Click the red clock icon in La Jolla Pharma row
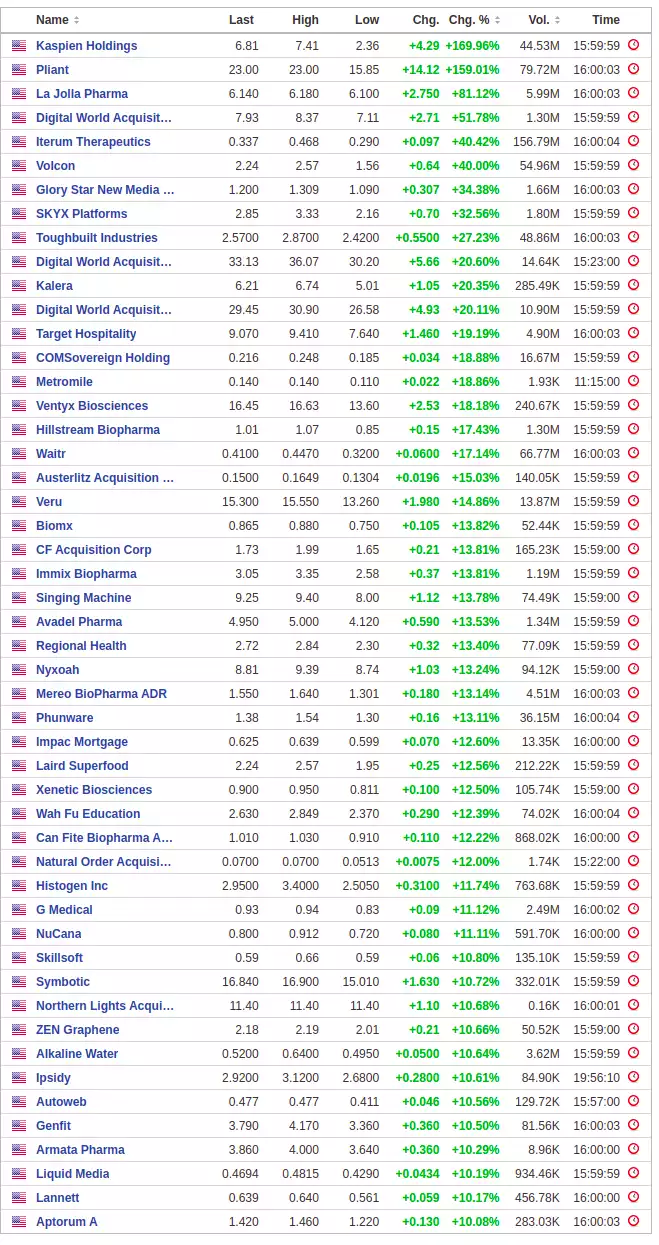Image resolution: width=659 pixels, height=1245 pixels. coord(633,93)
